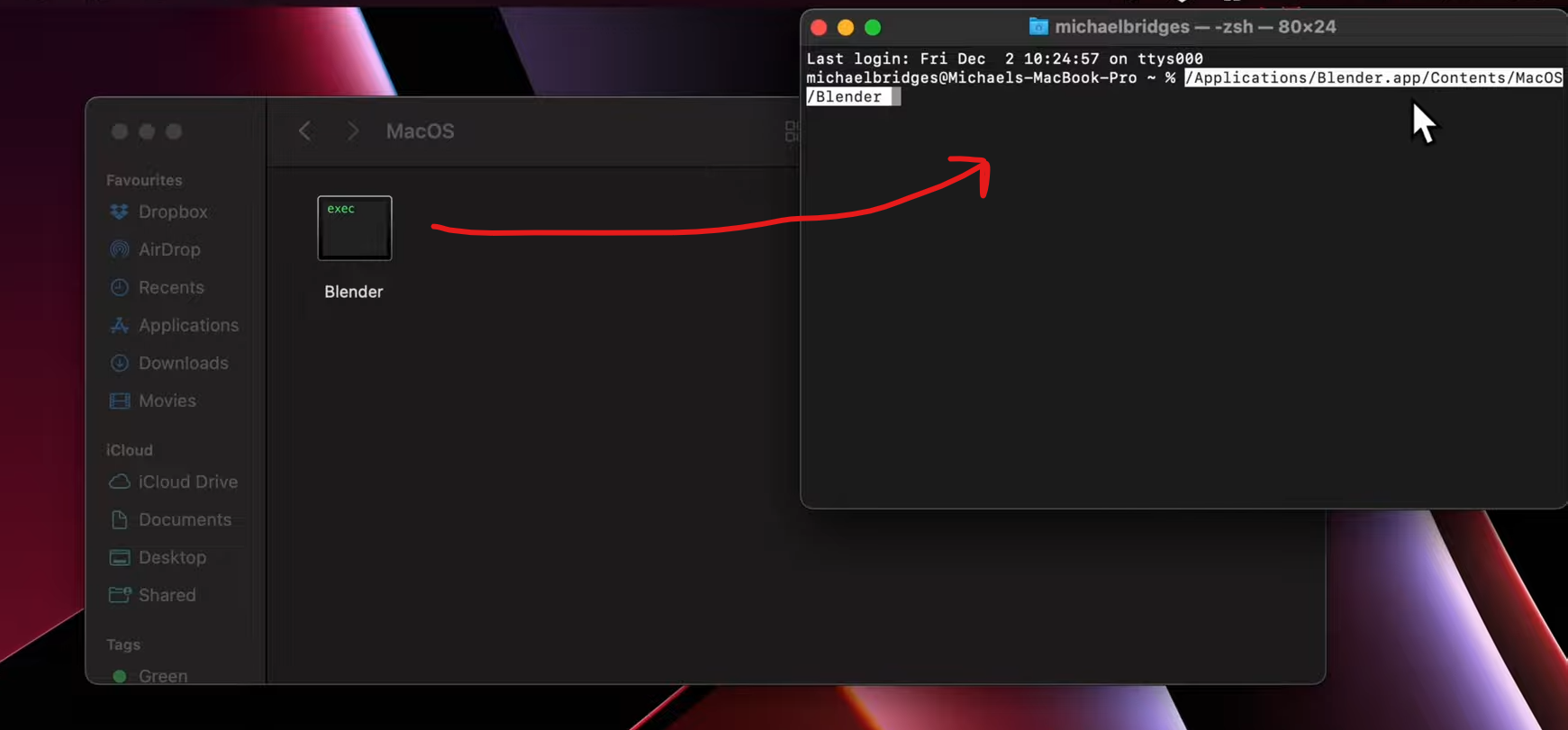Click the iCloud sidebar heading

(x=130, y=450)
